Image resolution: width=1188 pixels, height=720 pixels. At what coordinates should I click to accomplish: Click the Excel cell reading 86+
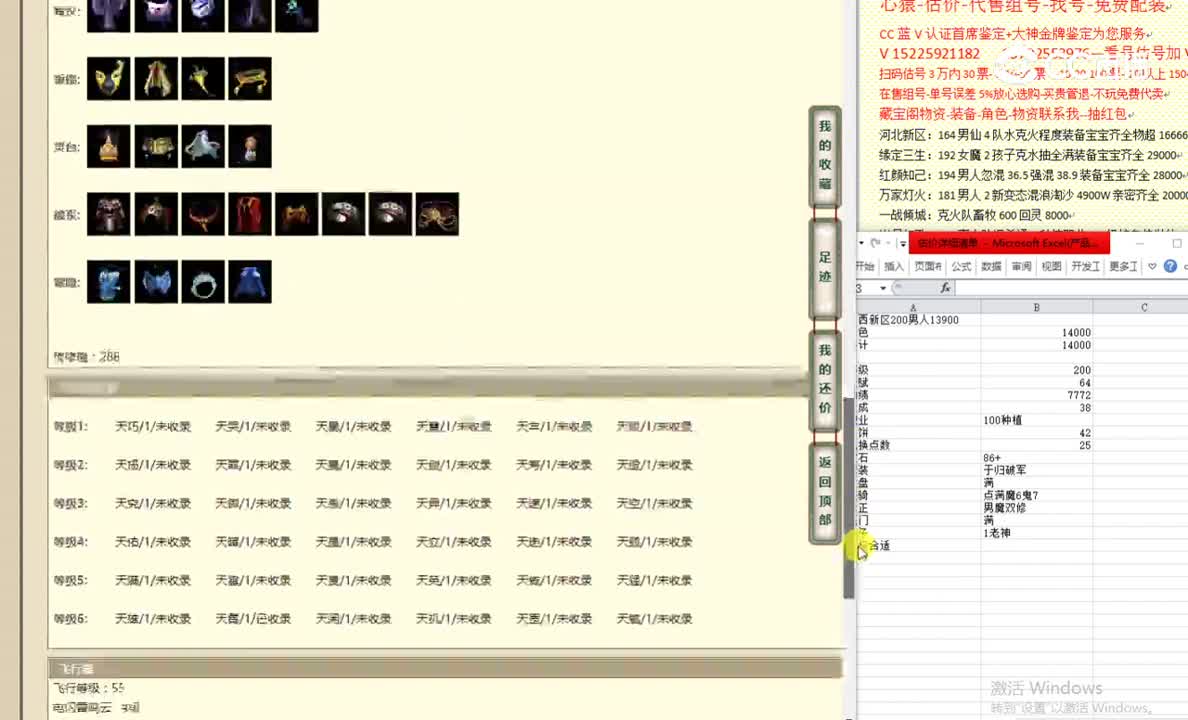1036,458
